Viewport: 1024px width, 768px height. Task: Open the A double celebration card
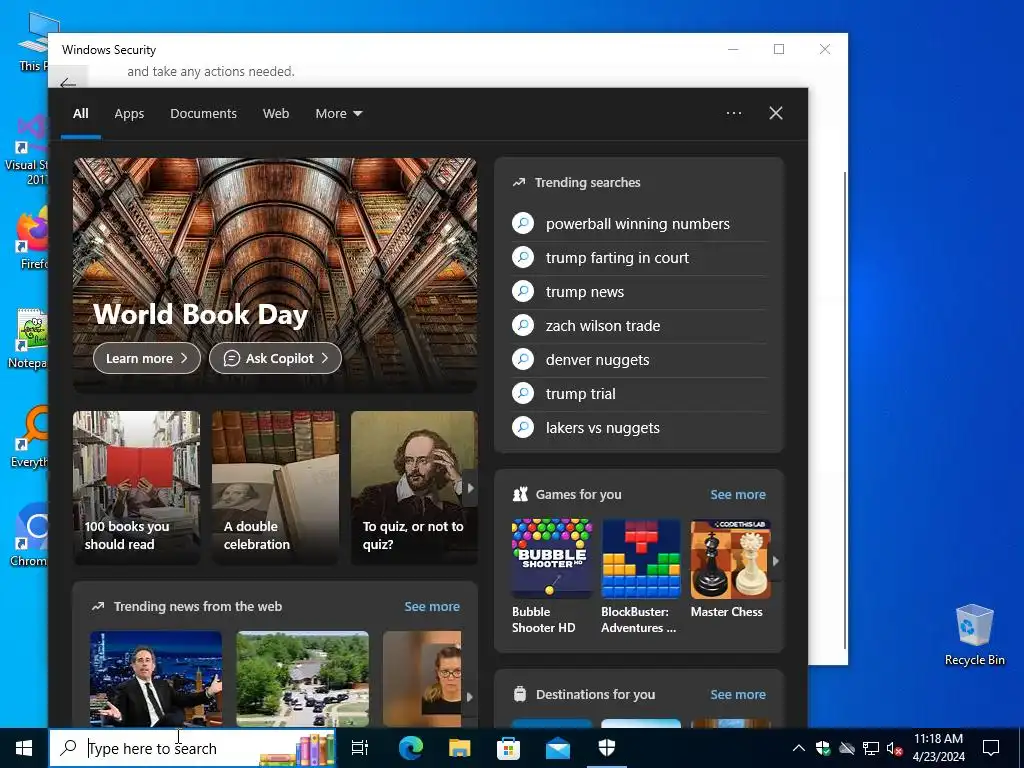pos(275,488)
